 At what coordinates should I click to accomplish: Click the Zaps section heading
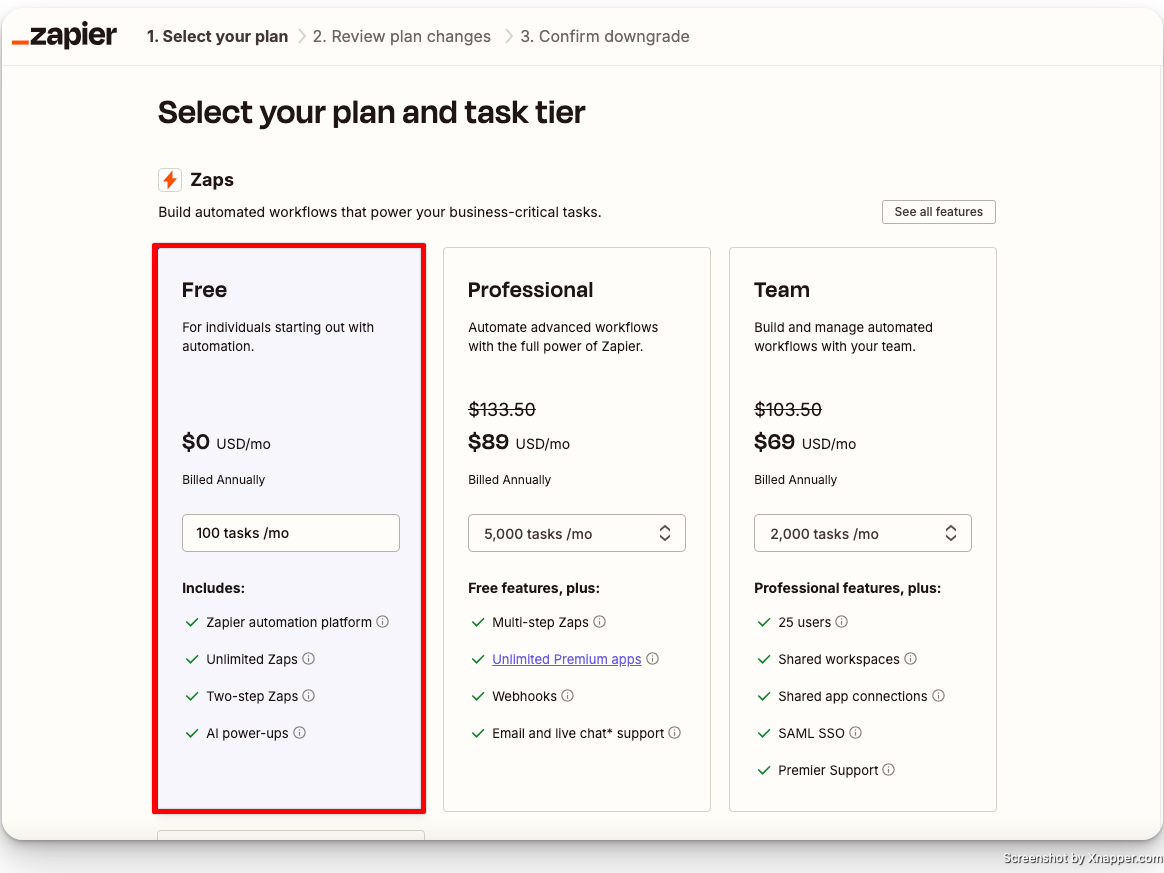click(212, 180)
